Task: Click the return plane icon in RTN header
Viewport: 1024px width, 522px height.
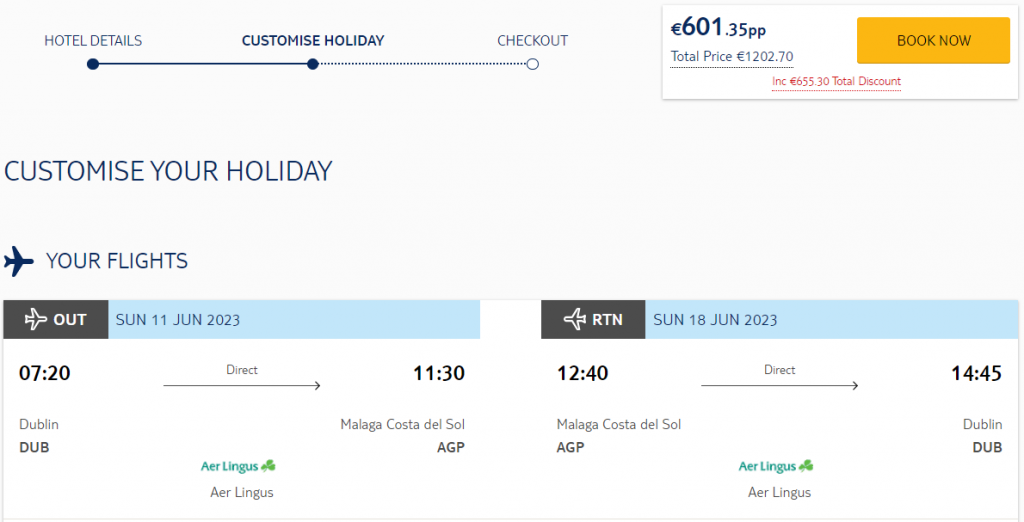Action: point(575,319)
